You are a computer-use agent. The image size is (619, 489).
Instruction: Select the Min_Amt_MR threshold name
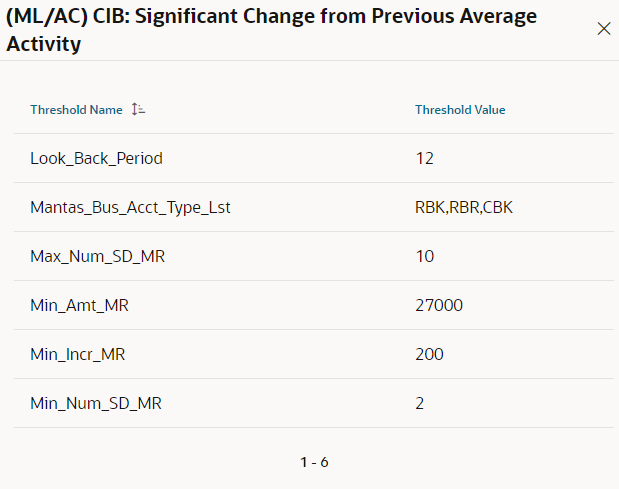[79, 305]
